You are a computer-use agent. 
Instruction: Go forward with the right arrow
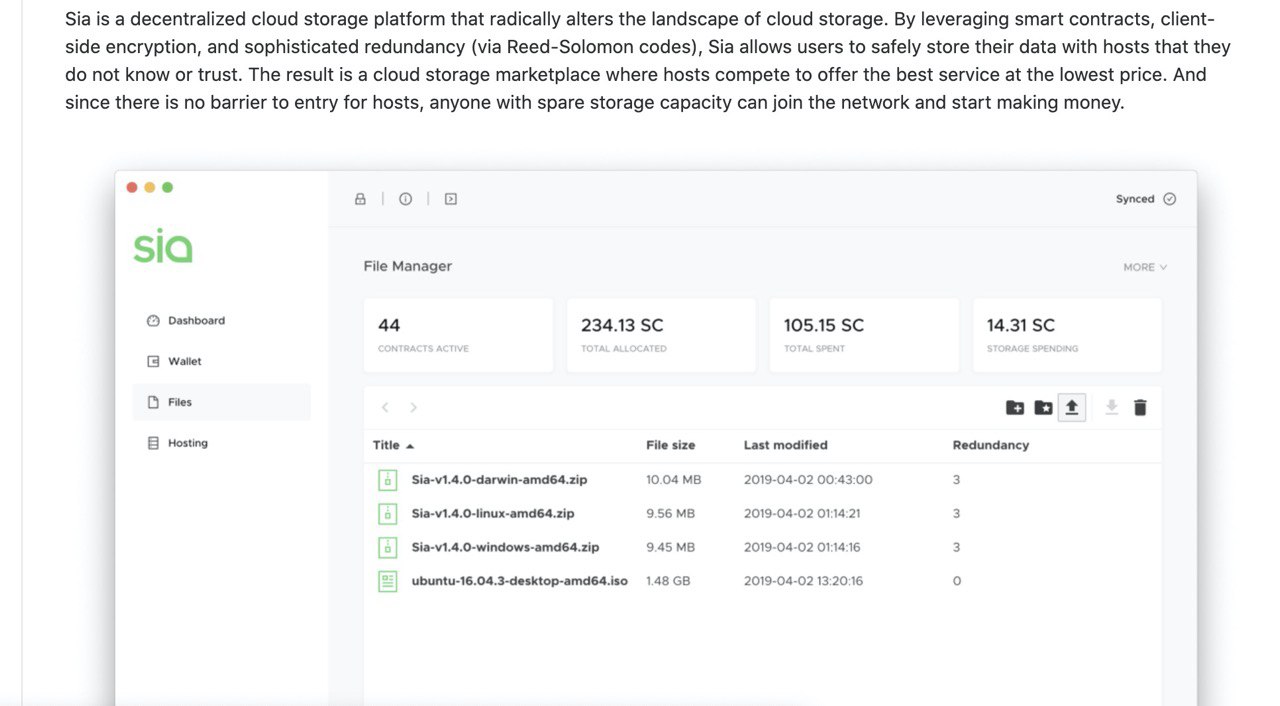pyautogui.click(x=413, y=407)
